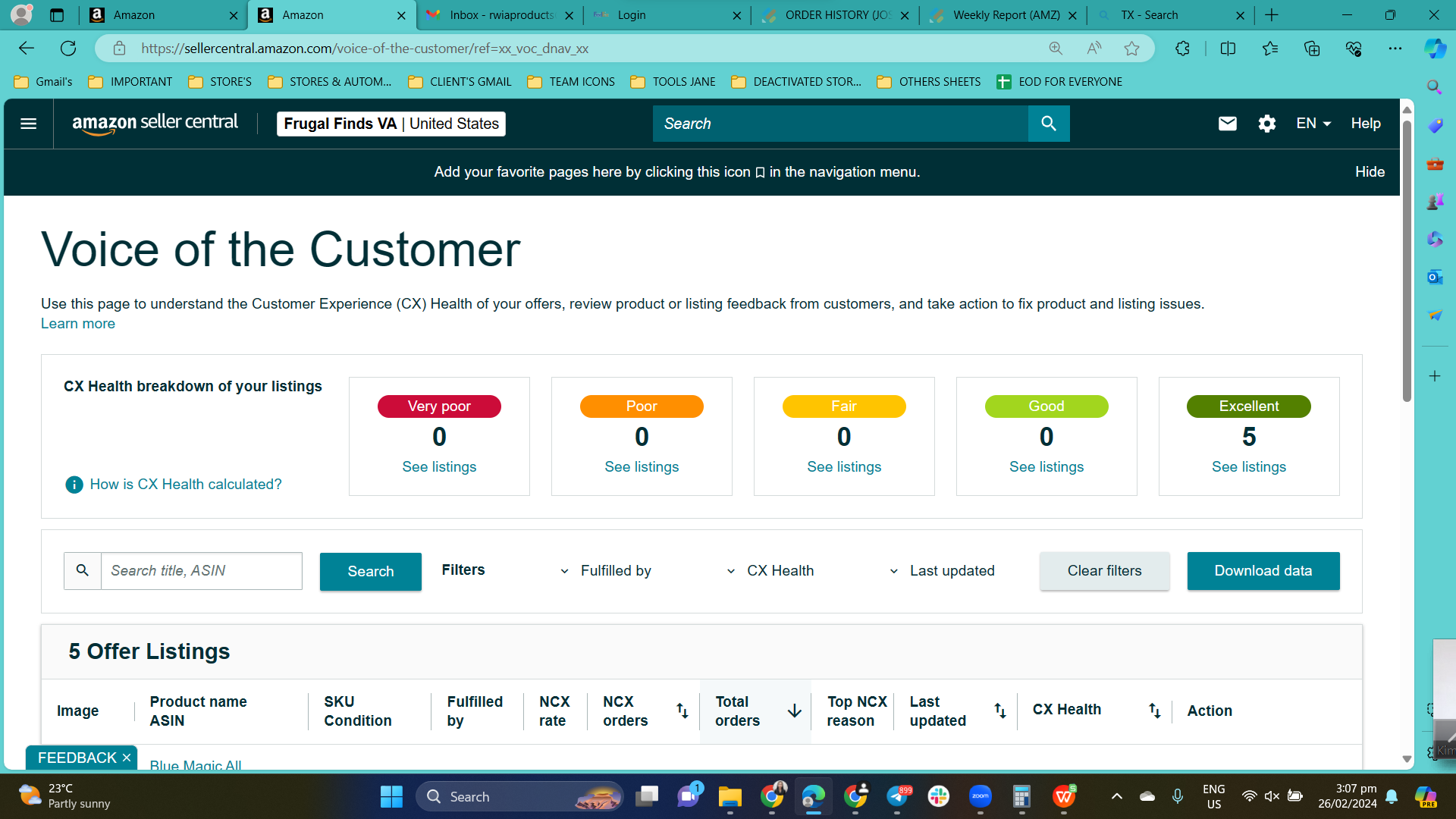Screen dimensions: 1456x819
Task: Open the EOD FOR EVERYONE bookmark
Action: point(1059,82)
